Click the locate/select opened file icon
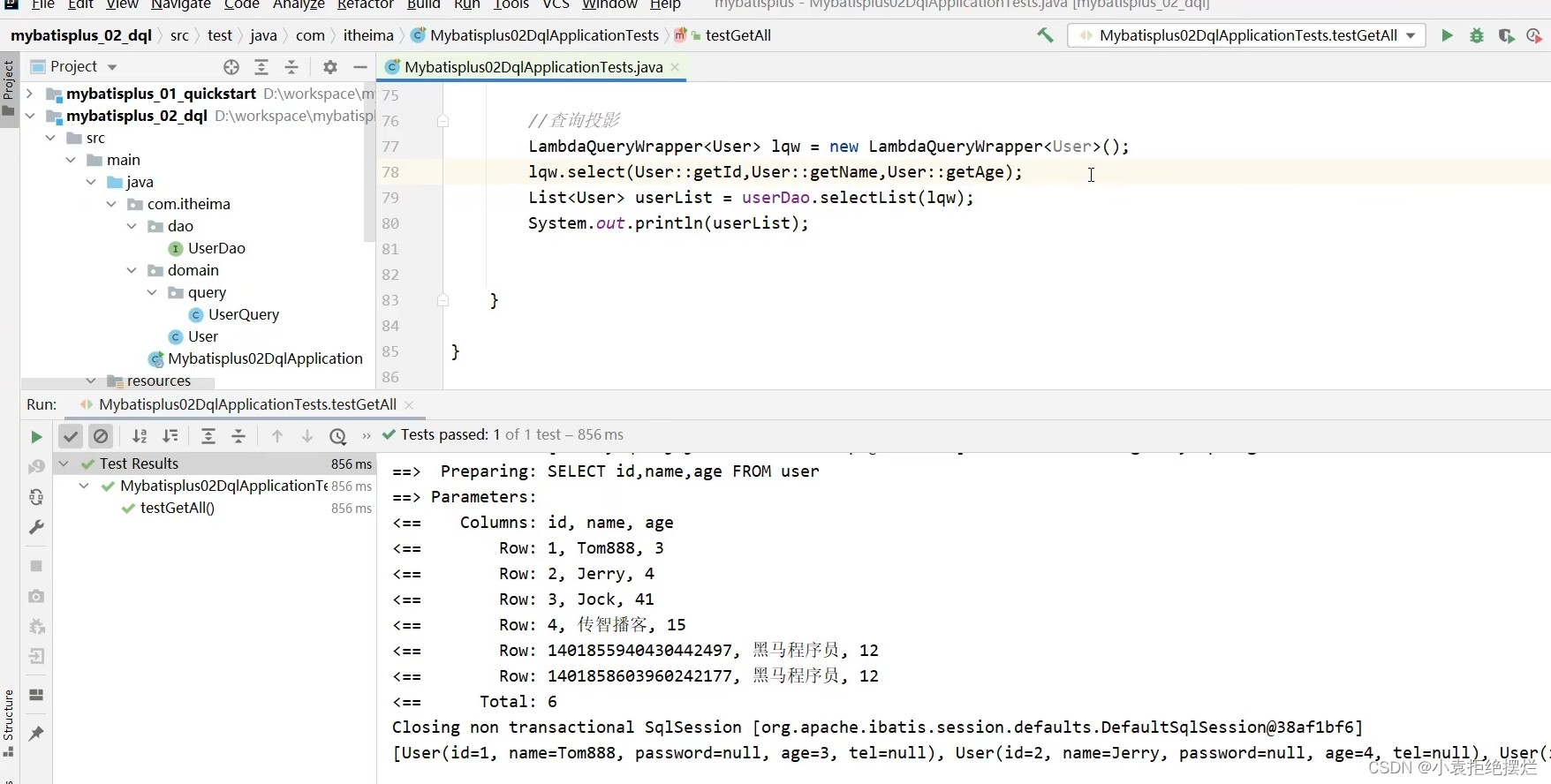Viewport: 1551px width, 784px height. pos(231,67)
